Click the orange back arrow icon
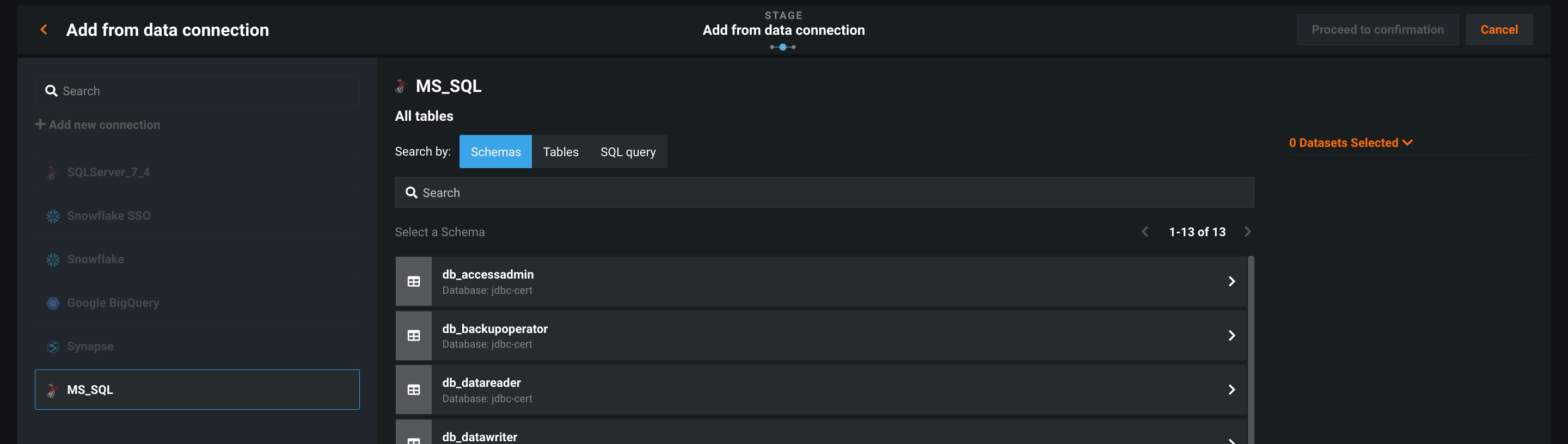1568x444 pixels. [44, 30]
